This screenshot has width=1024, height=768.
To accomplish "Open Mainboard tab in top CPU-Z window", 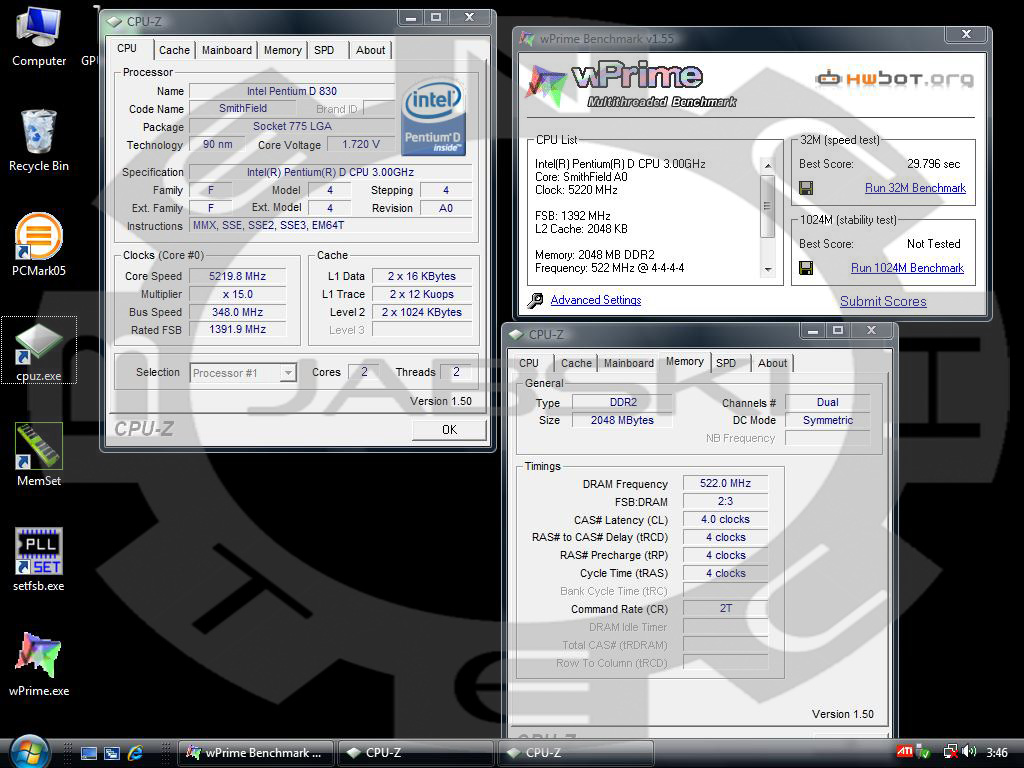I will (x=227, y=50).
